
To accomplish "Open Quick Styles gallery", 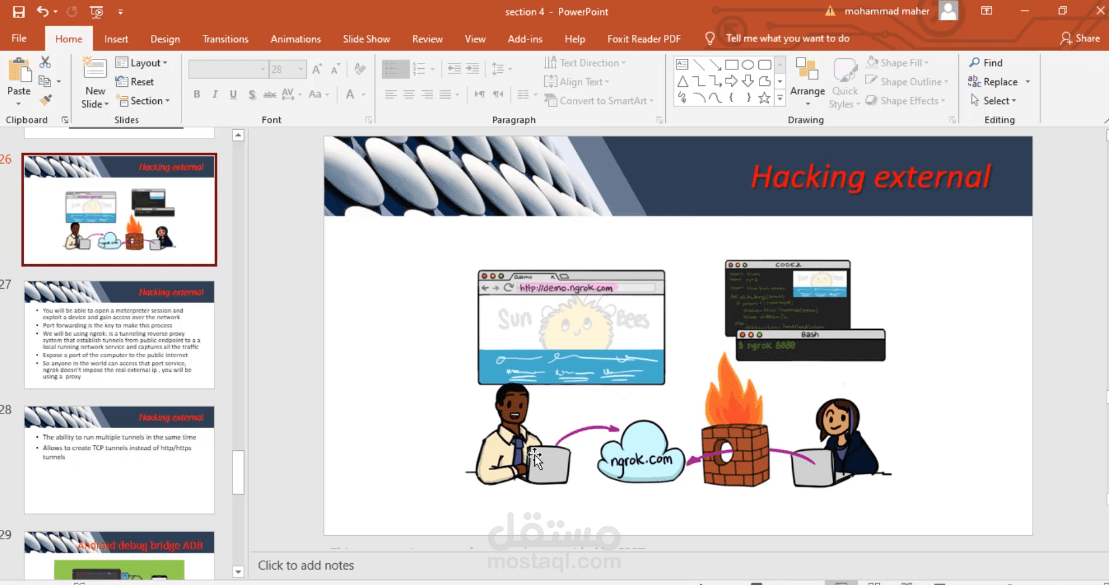I will [x=844, y=83].
